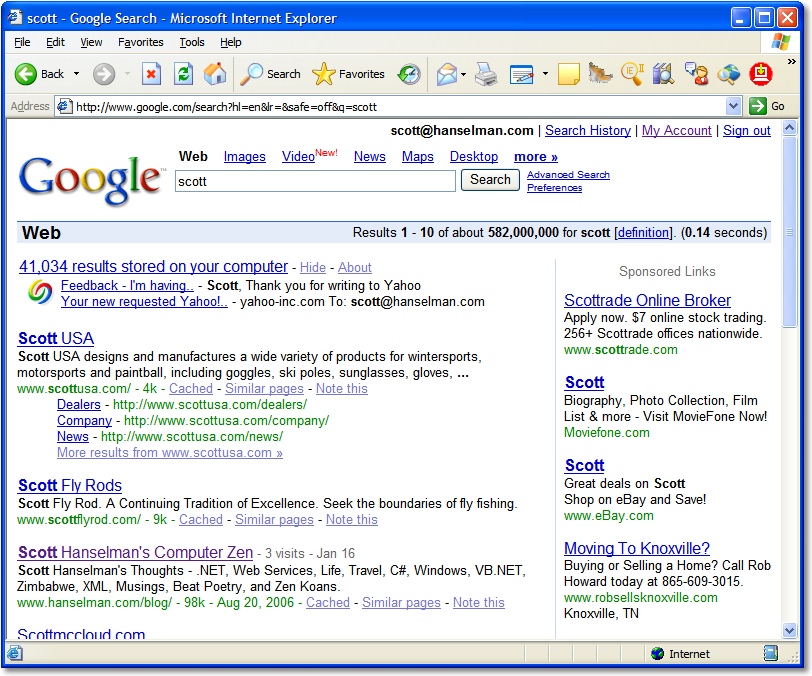812x676 pixels.
Task: Click Cached link for Scott Fly Rods
Action: [x=201, y=520]
